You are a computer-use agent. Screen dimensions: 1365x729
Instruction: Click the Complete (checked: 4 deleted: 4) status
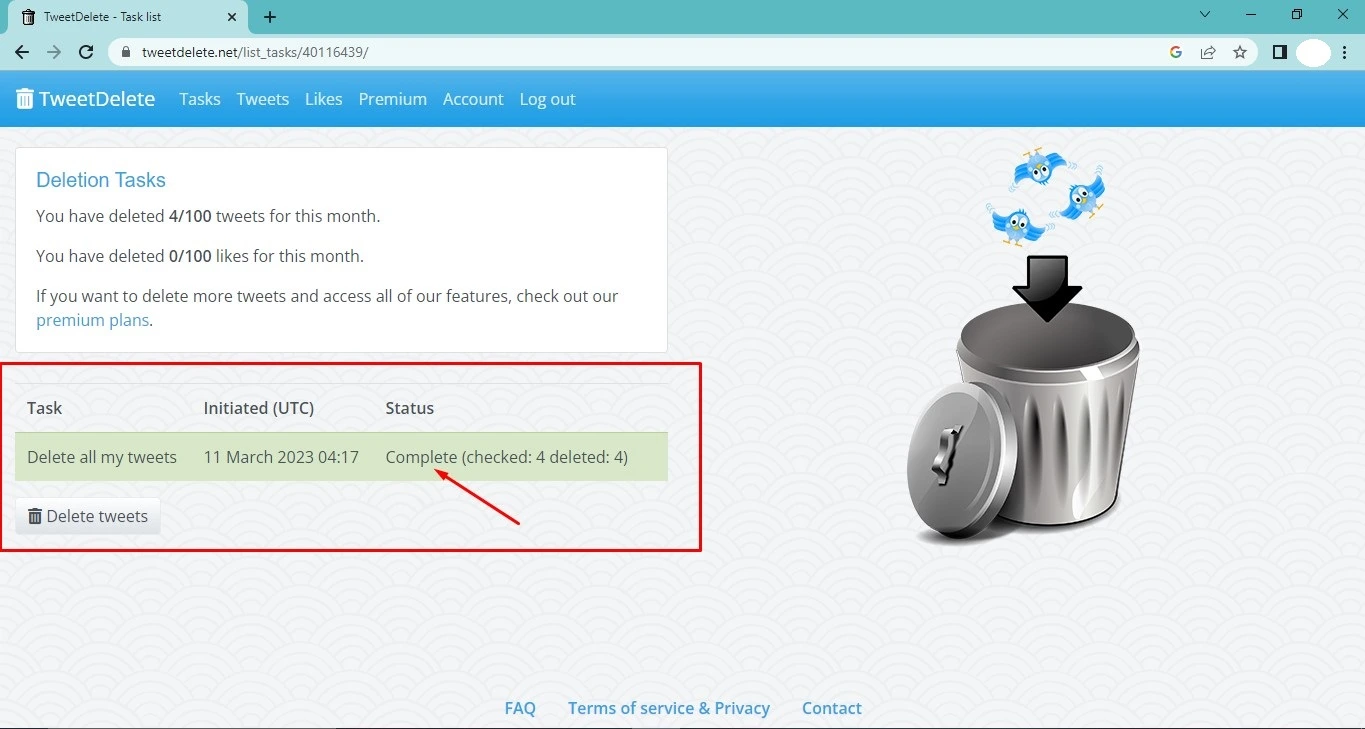coord(507,457)
